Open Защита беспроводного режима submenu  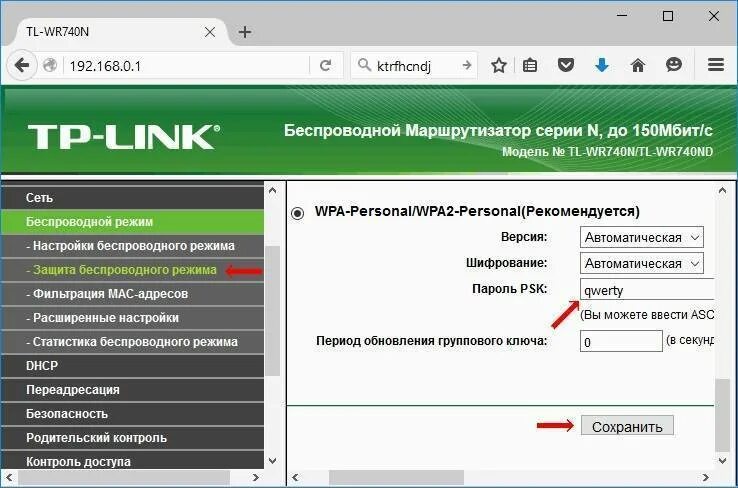pyautogui.click(x=132, y=270)
